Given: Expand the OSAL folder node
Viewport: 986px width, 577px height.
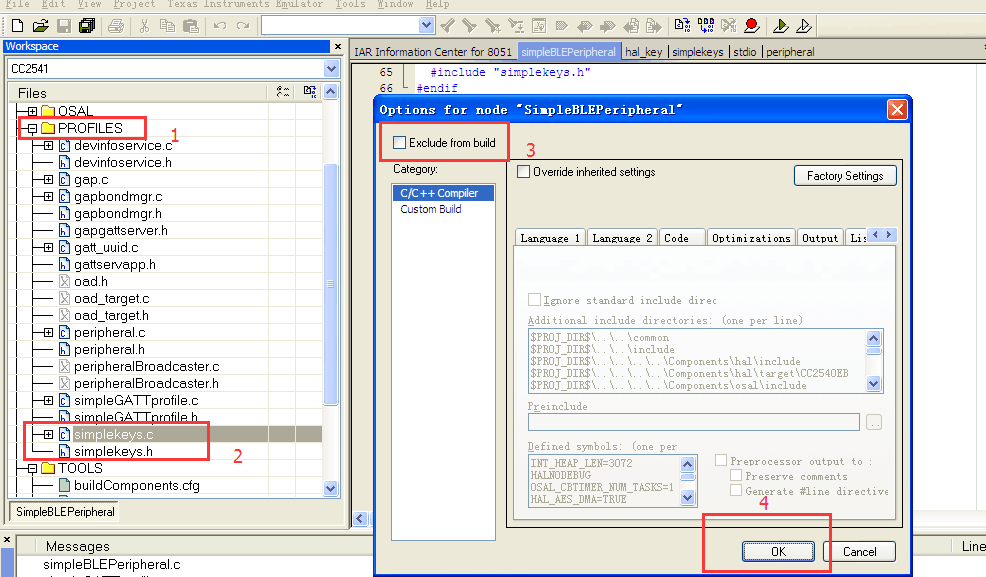Looking at the screenshot, I should tap(32, 111).
